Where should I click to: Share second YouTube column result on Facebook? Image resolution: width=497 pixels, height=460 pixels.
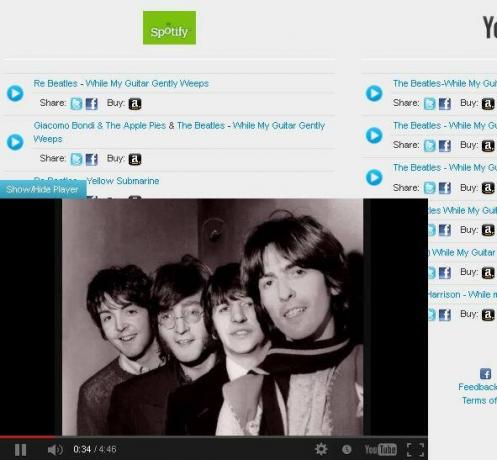[x=445, y=146]
